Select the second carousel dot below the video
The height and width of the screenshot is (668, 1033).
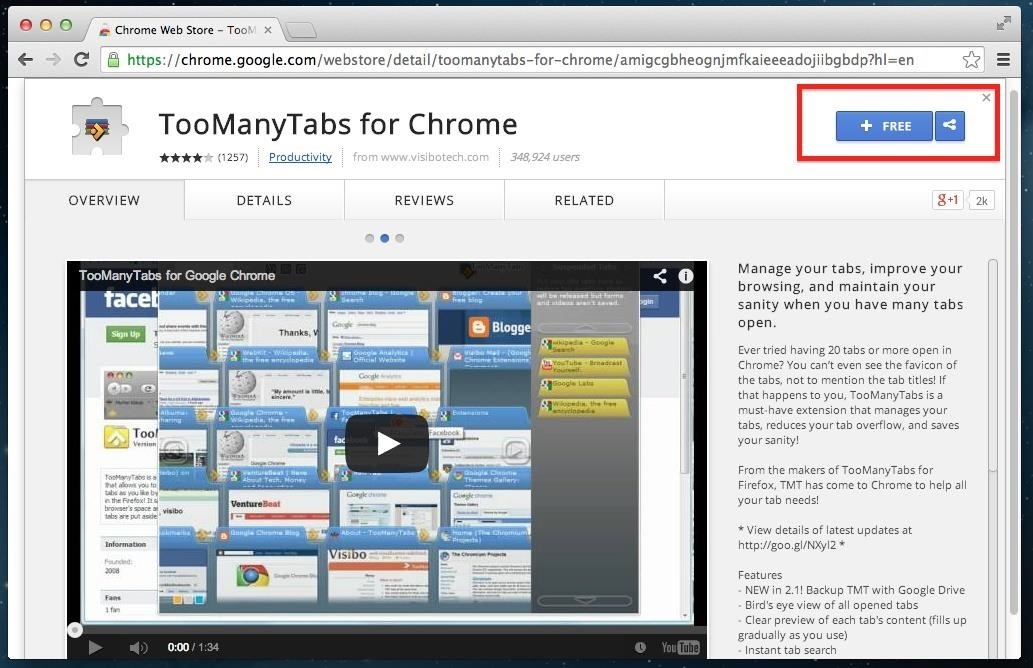pos(384,238)
